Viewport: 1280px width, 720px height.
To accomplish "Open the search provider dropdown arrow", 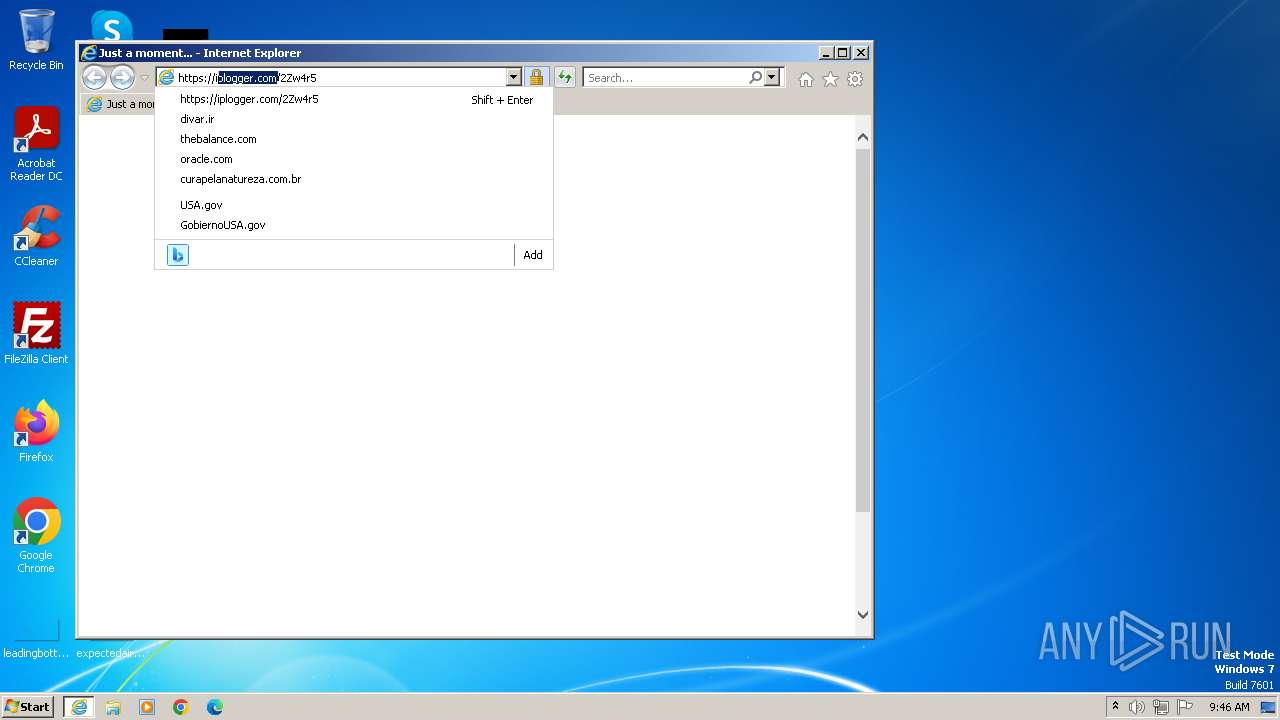I will point(772,77).
